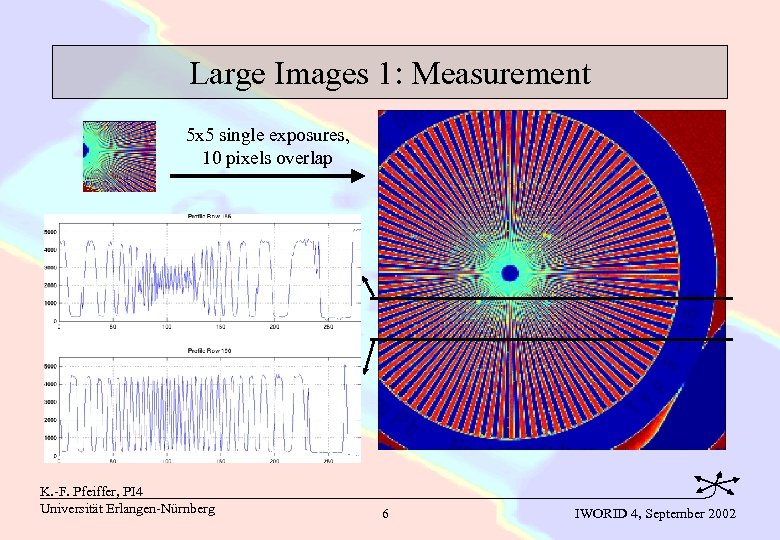The image size is (780, 540).
Task: Select the upper profile row plot
Action: (202, 270)
